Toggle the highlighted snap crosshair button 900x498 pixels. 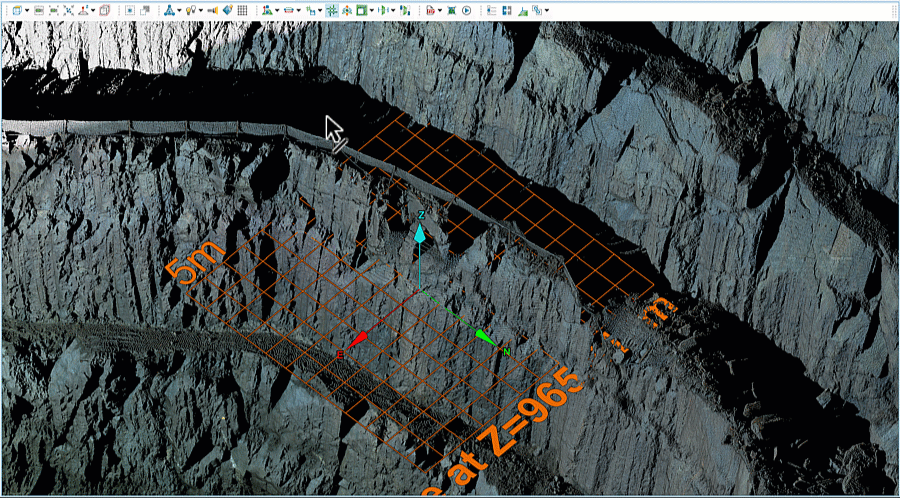(x=332, y=10)
